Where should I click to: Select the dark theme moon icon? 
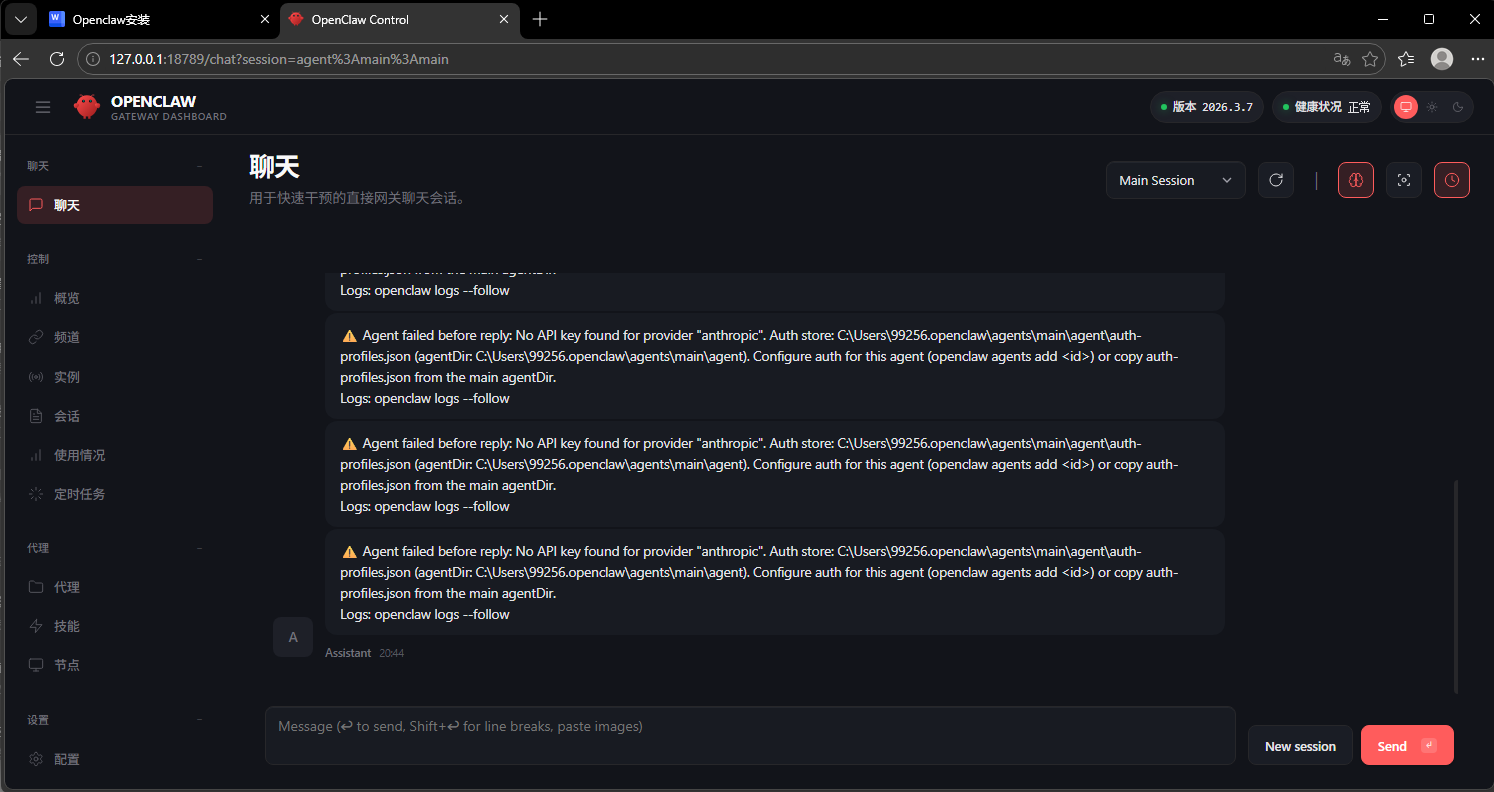pos(1458,107)
